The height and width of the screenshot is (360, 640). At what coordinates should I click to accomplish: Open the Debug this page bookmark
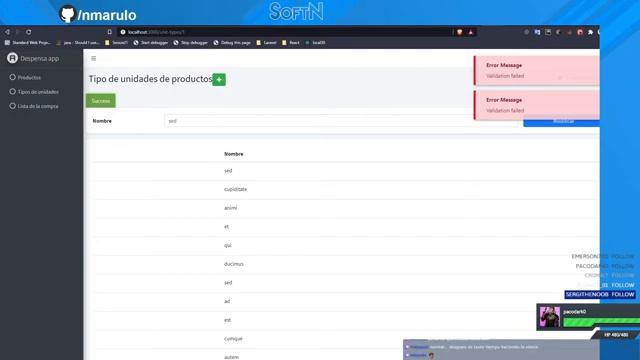[232, 42]
